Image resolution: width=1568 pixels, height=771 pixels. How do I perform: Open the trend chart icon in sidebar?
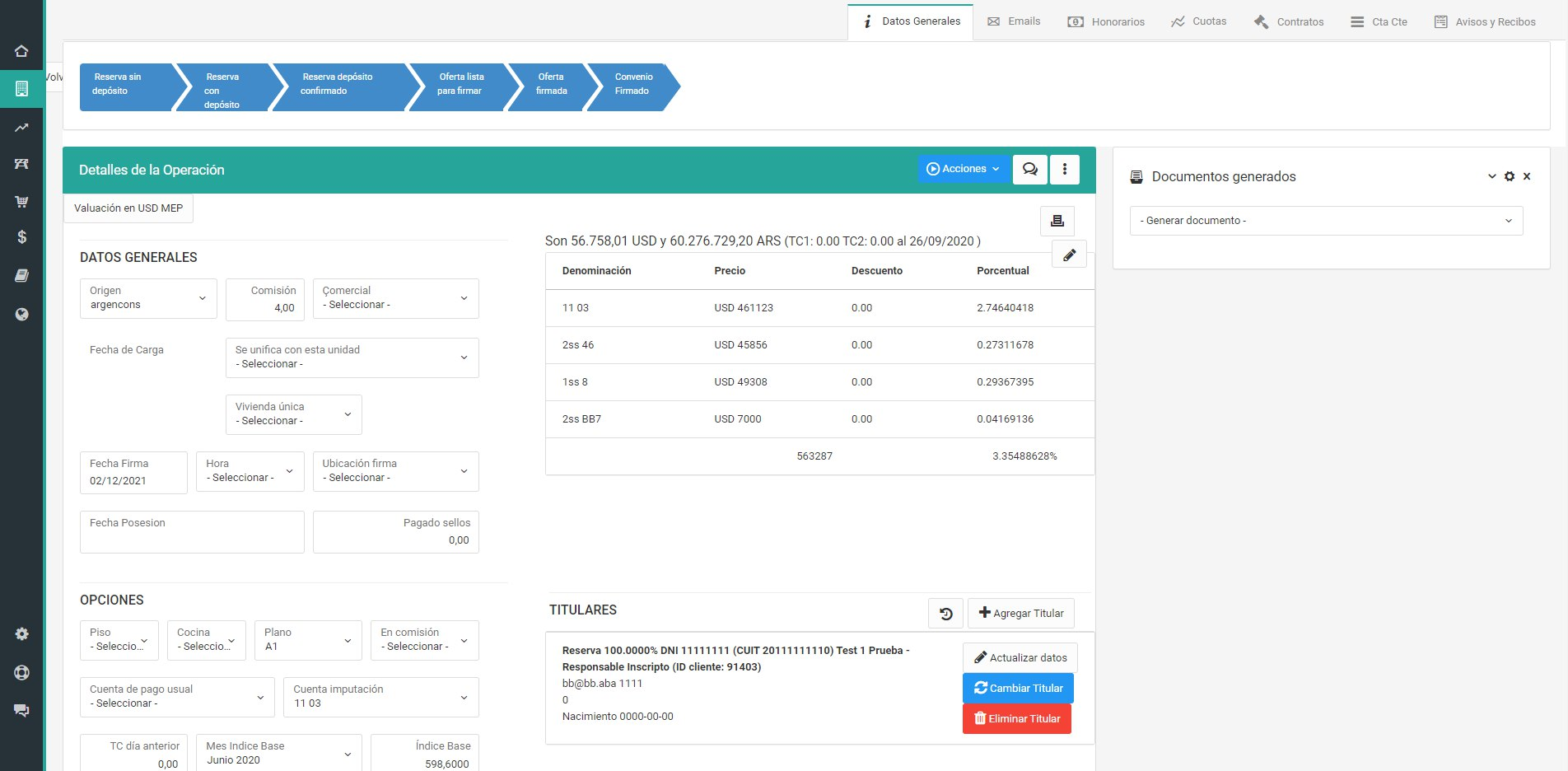click(x=21, y=128)
